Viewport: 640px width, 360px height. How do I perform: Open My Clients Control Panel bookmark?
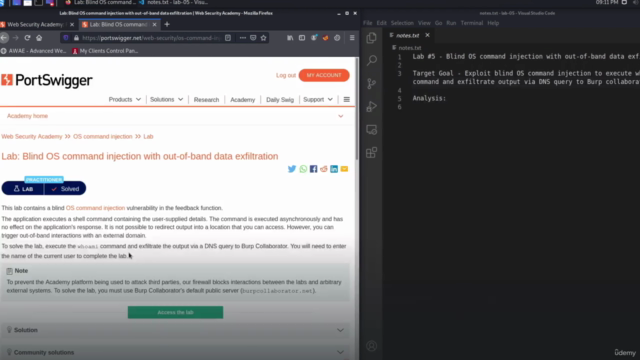105,51
